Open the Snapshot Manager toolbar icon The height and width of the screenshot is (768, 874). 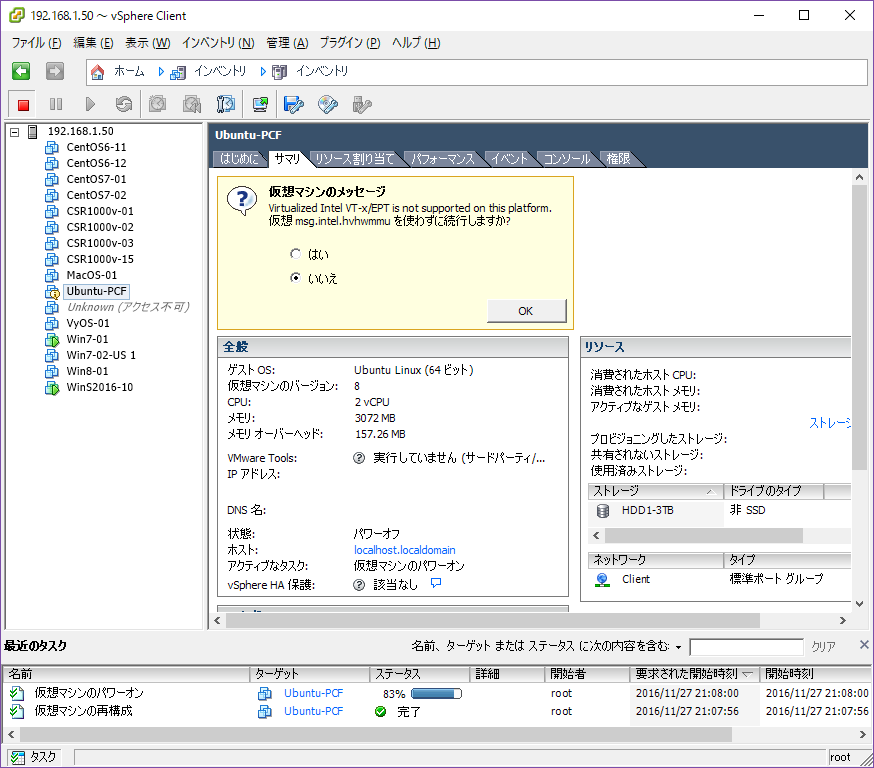pos(226,104)
